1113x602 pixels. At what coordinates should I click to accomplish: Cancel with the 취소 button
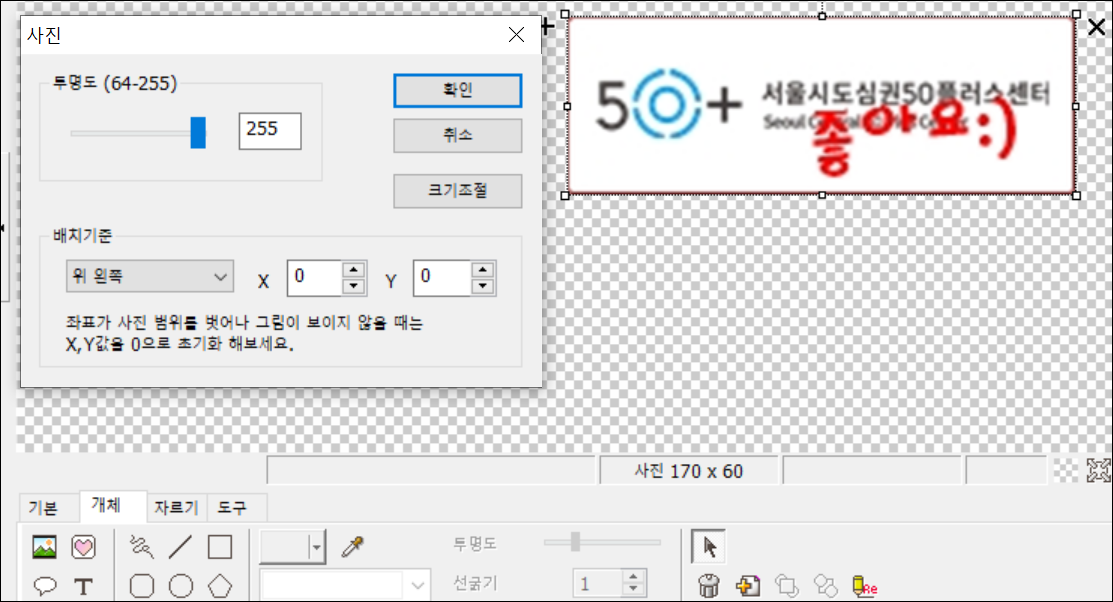click(x=458, y=135)
